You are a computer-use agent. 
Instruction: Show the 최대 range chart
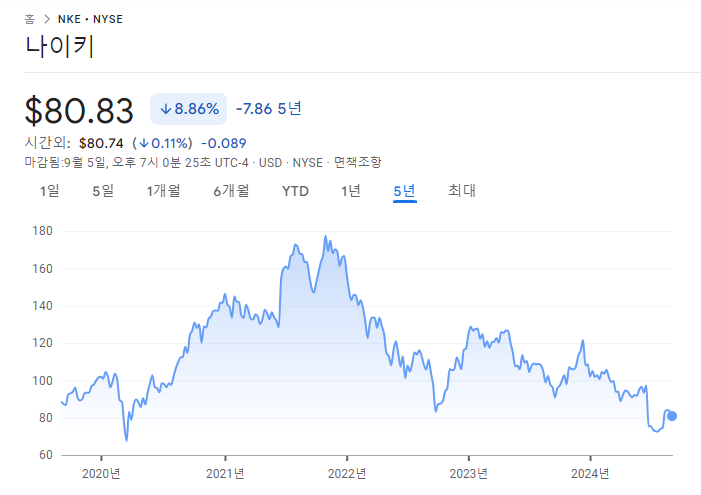462,191
